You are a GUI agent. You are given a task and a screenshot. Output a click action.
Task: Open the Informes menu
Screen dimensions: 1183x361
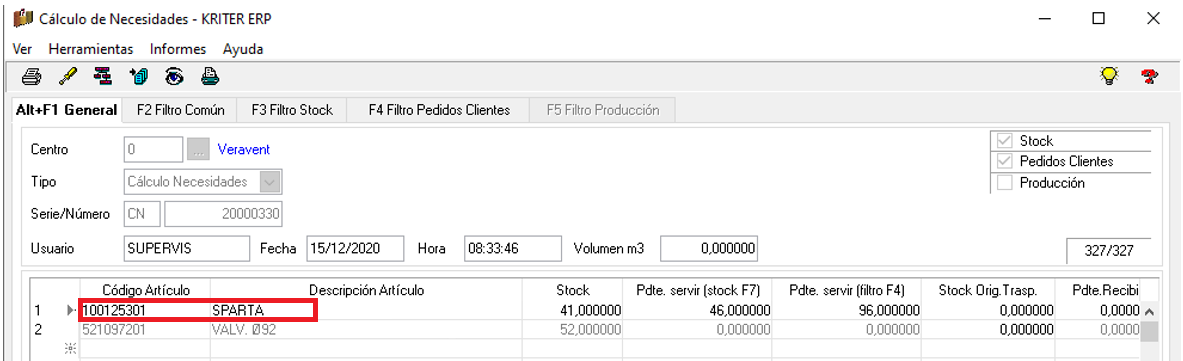click(x=178, y=49)
